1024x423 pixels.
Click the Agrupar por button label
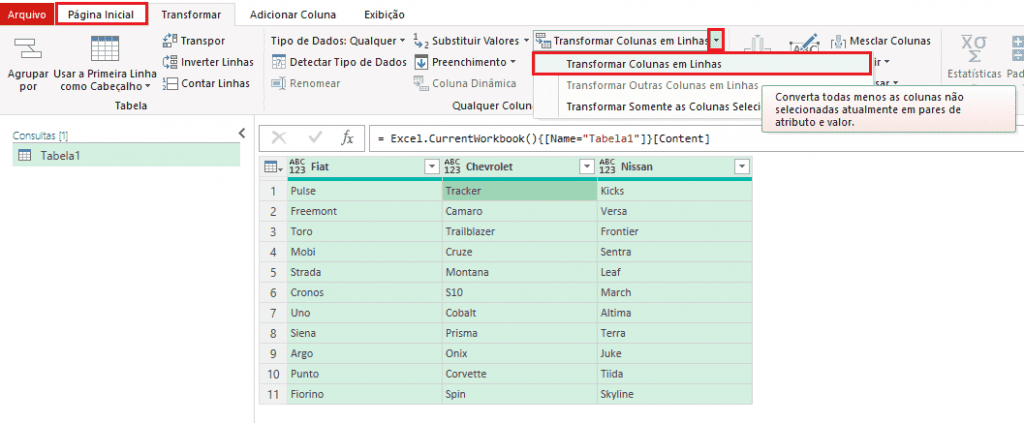click(27, 80)
